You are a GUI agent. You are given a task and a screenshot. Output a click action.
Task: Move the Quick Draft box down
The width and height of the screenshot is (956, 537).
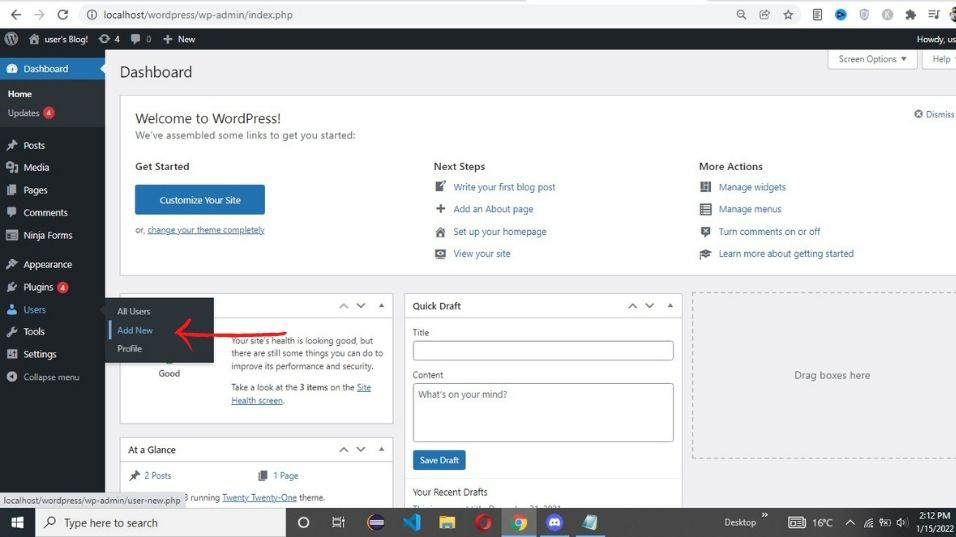pyautogui.click(x=649, y=306)
